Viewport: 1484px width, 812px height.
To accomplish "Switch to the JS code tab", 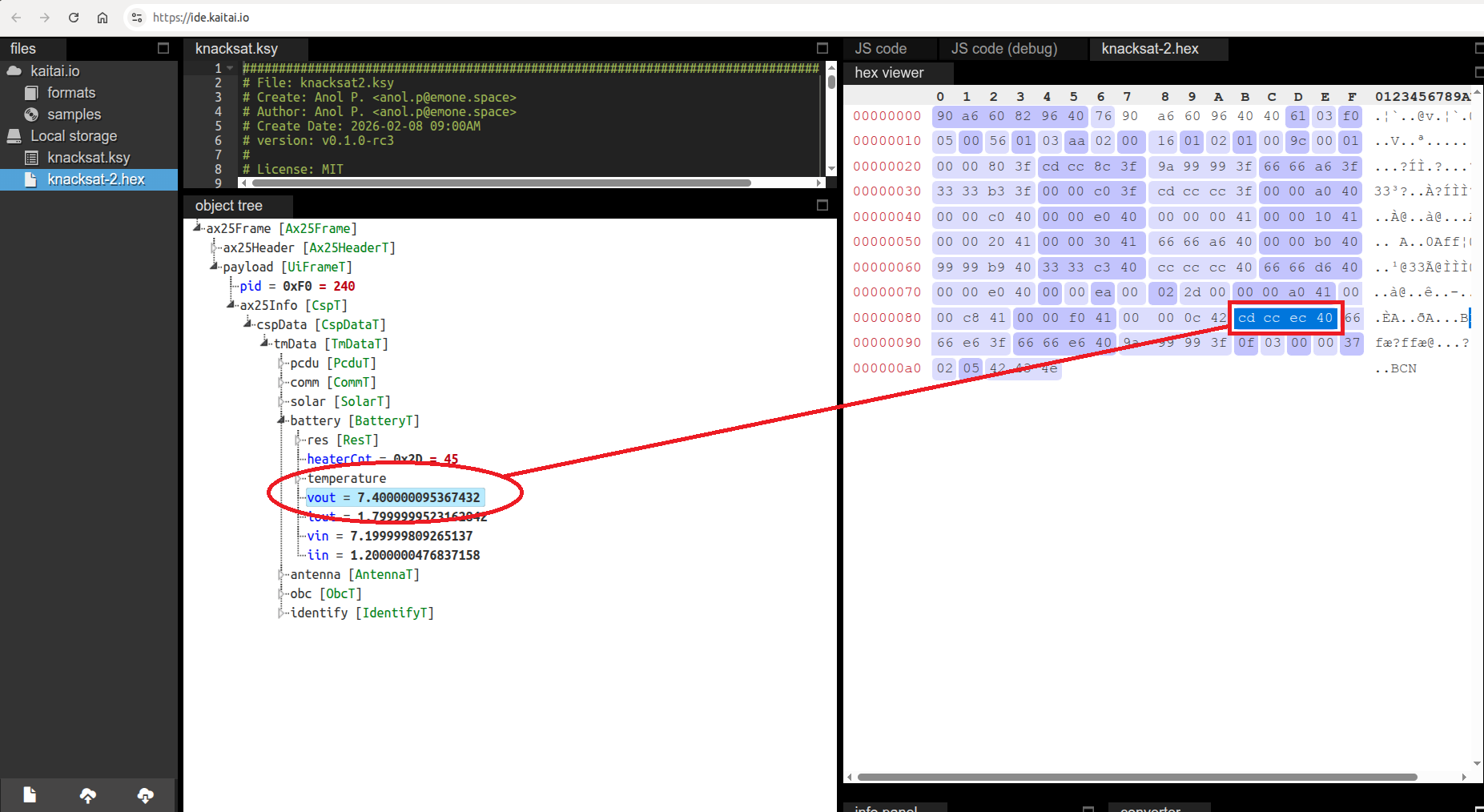I will [880, 49].
